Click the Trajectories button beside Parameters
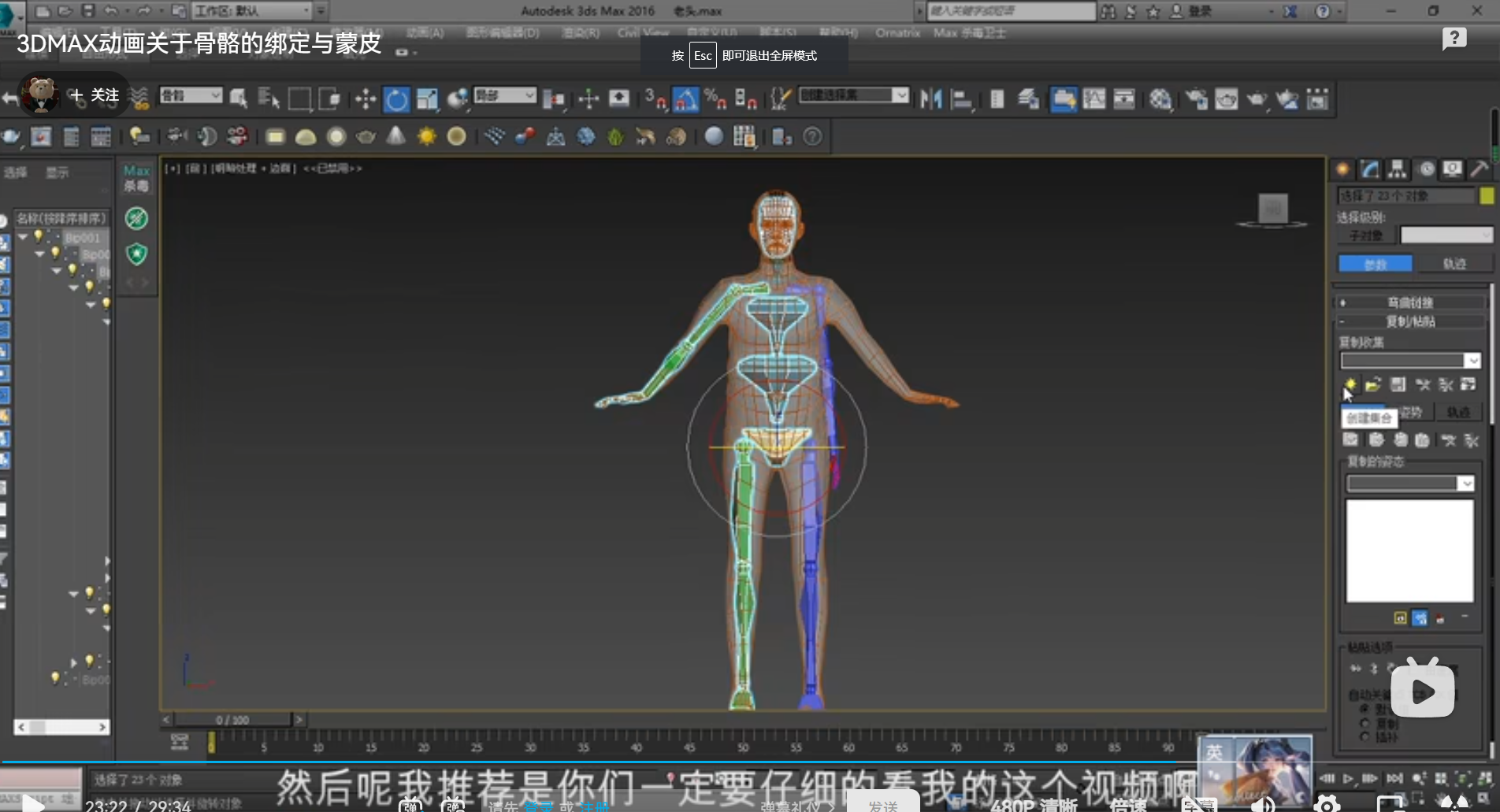The image size is (1500, 812). 1454,264
